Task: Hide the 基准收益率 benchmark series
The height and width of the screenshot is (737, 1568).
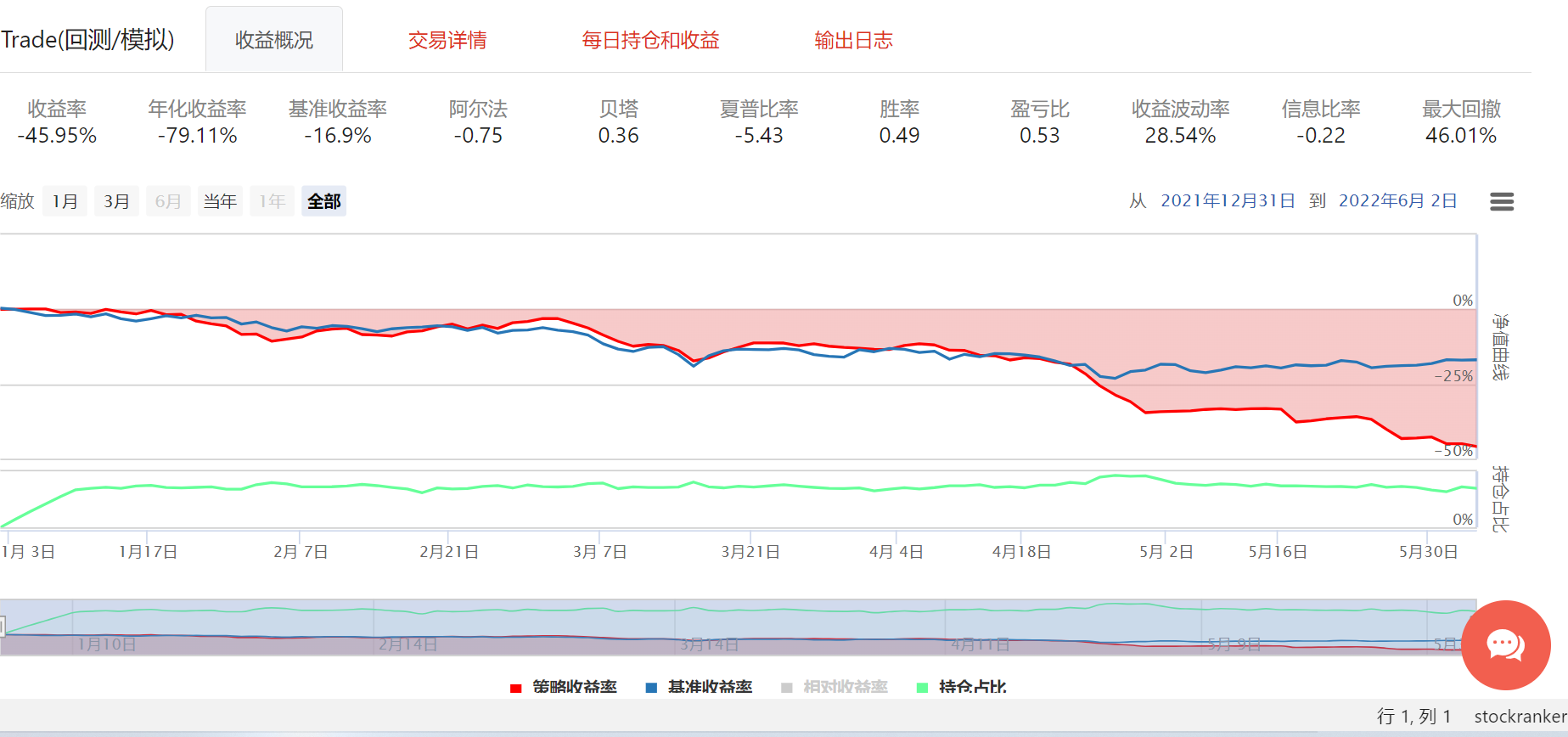Action: pyautogui.click(x=700, y=686)
